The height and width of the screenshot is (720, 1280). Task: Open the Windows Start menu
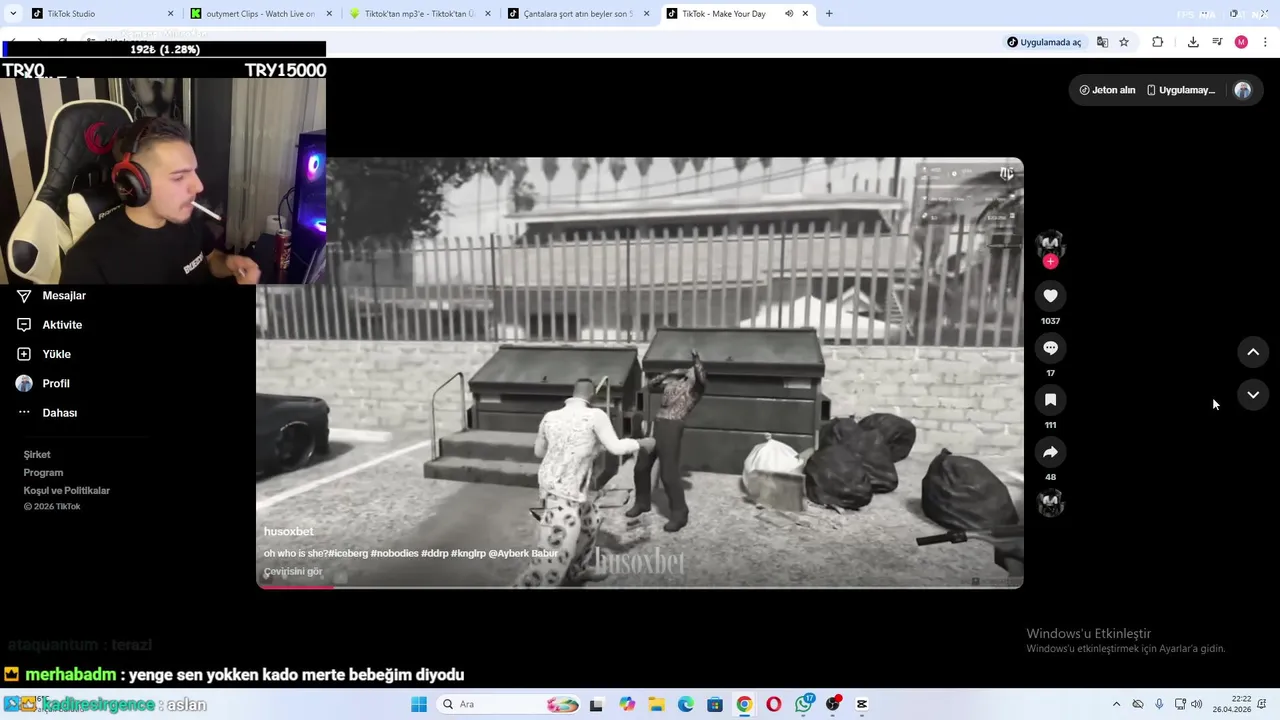coord(419,704)
